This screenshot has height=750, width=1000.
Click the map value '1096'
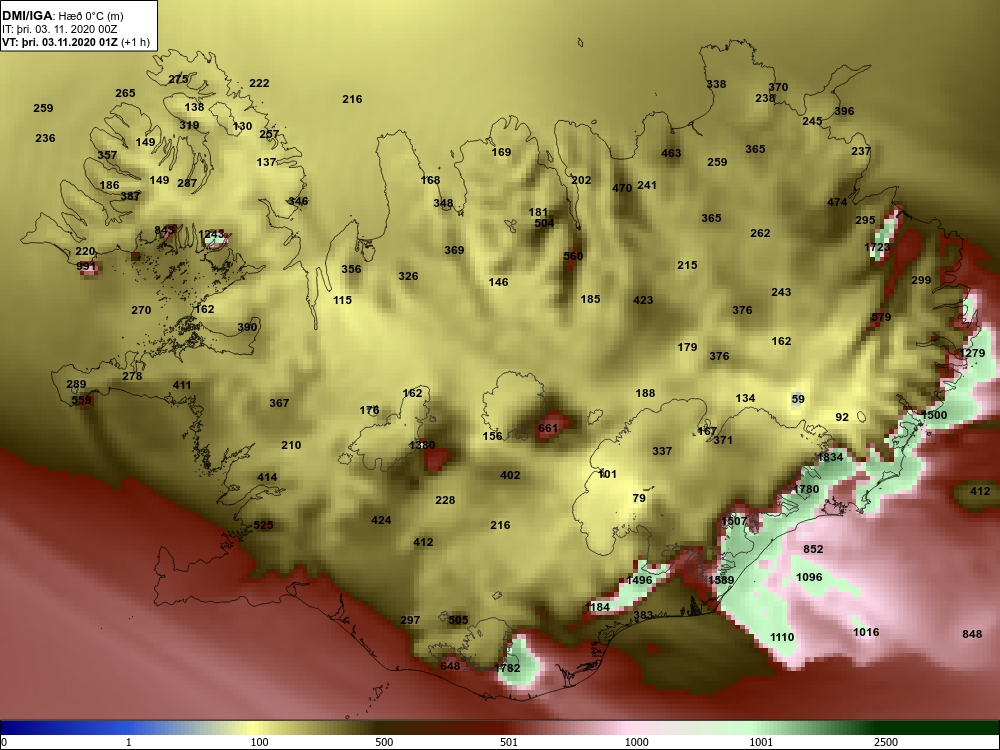809,578
